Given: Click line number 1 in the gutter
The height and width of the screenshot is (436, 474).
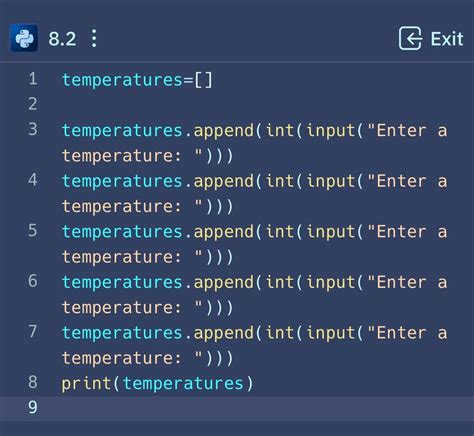Looking at the screenshot, I should coord(33,79).
